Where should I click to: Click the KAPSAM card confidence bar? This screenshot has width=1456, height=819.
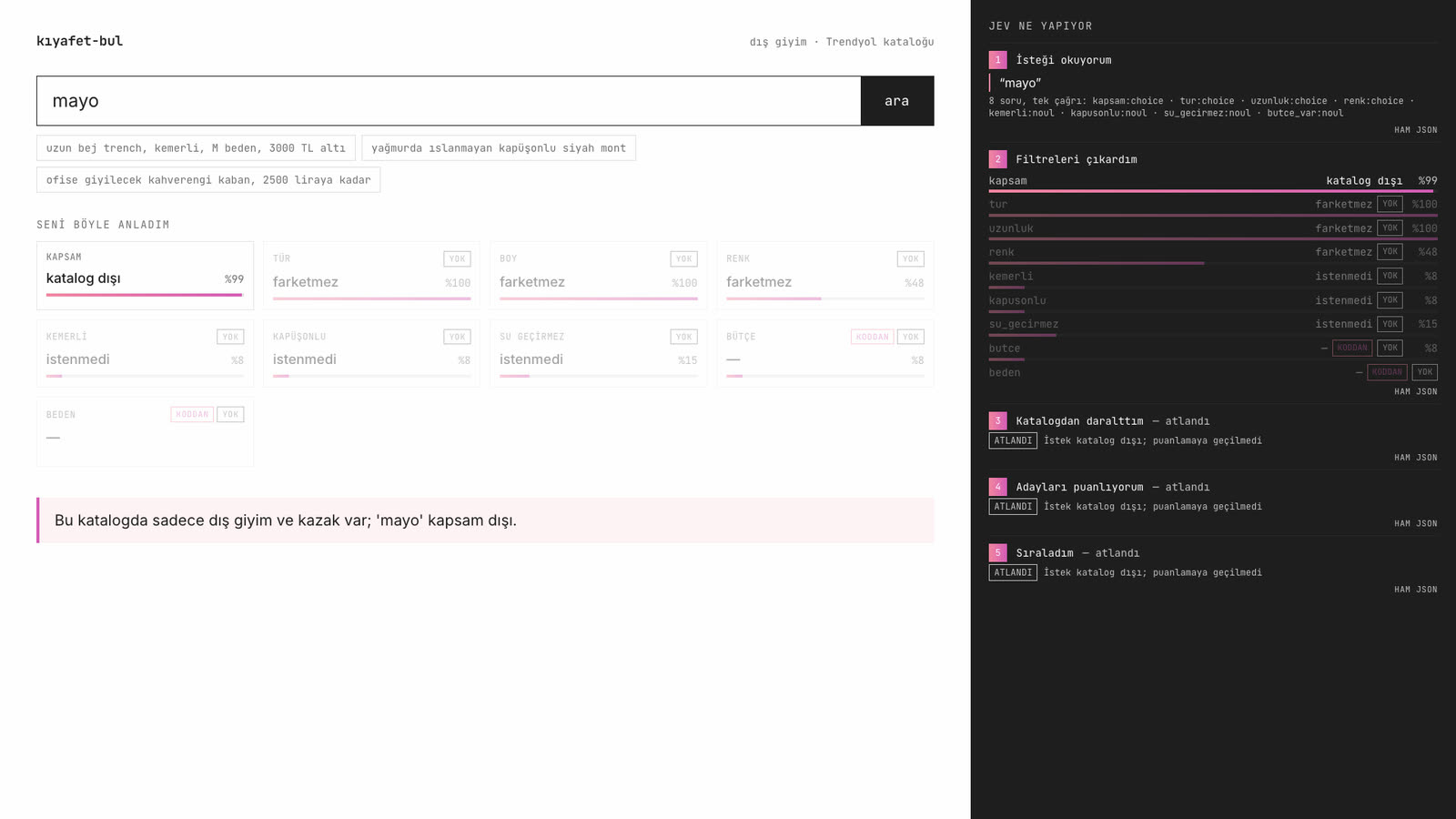145,295
